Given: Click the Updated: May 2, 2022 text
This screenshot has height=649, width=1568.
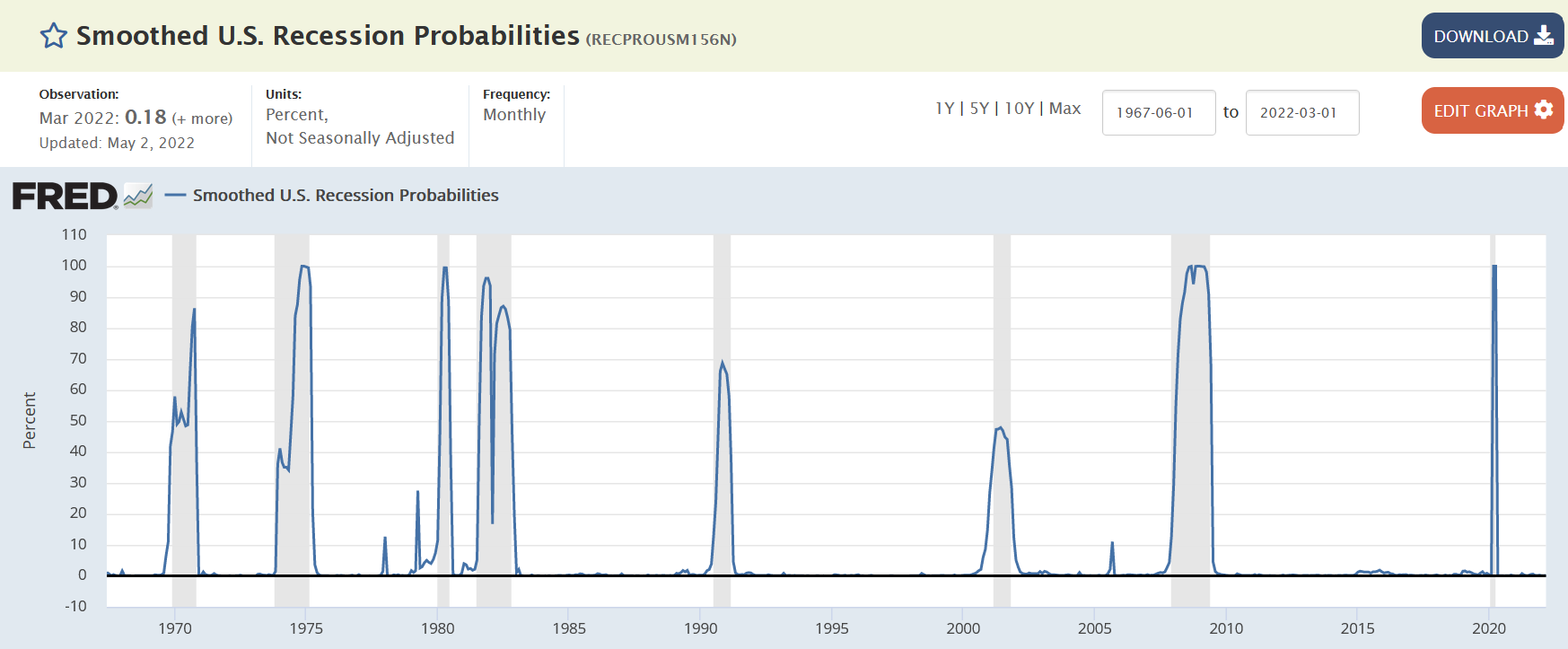Looking at the screenshot, I should pos(117,143).
